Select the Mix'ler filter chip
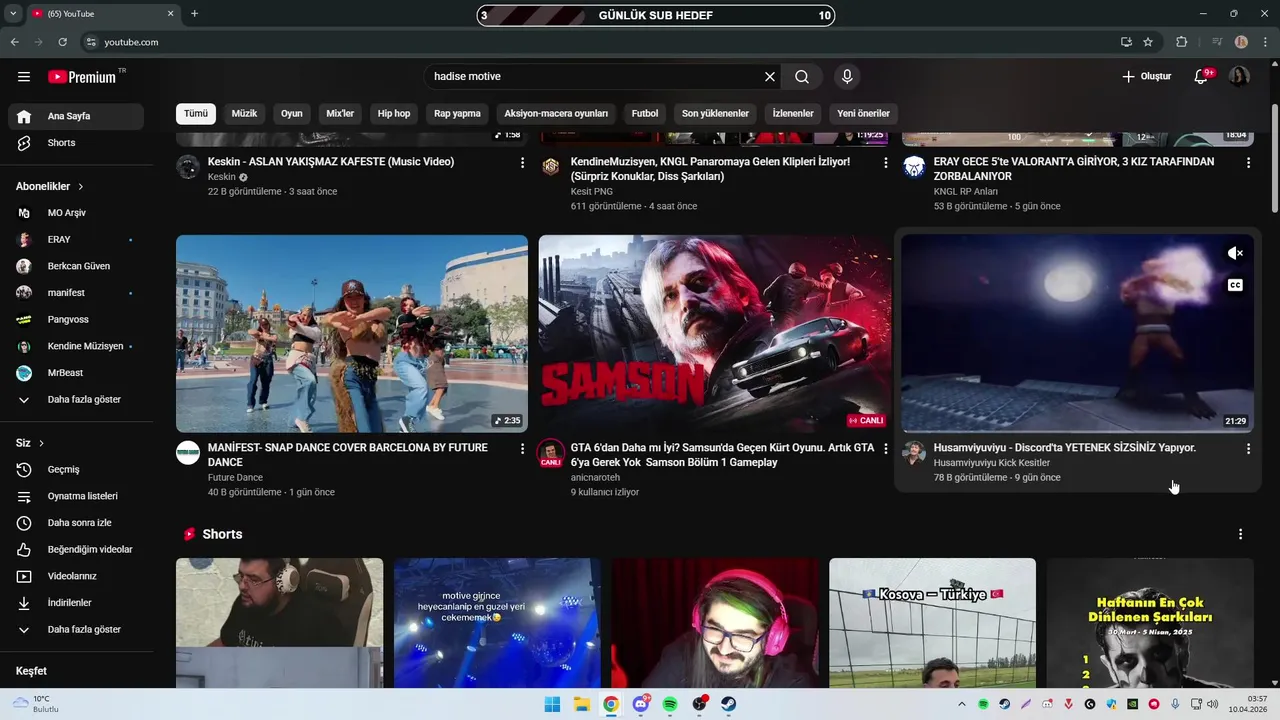This screenshot has height=720, width=1280. (340, 114)
